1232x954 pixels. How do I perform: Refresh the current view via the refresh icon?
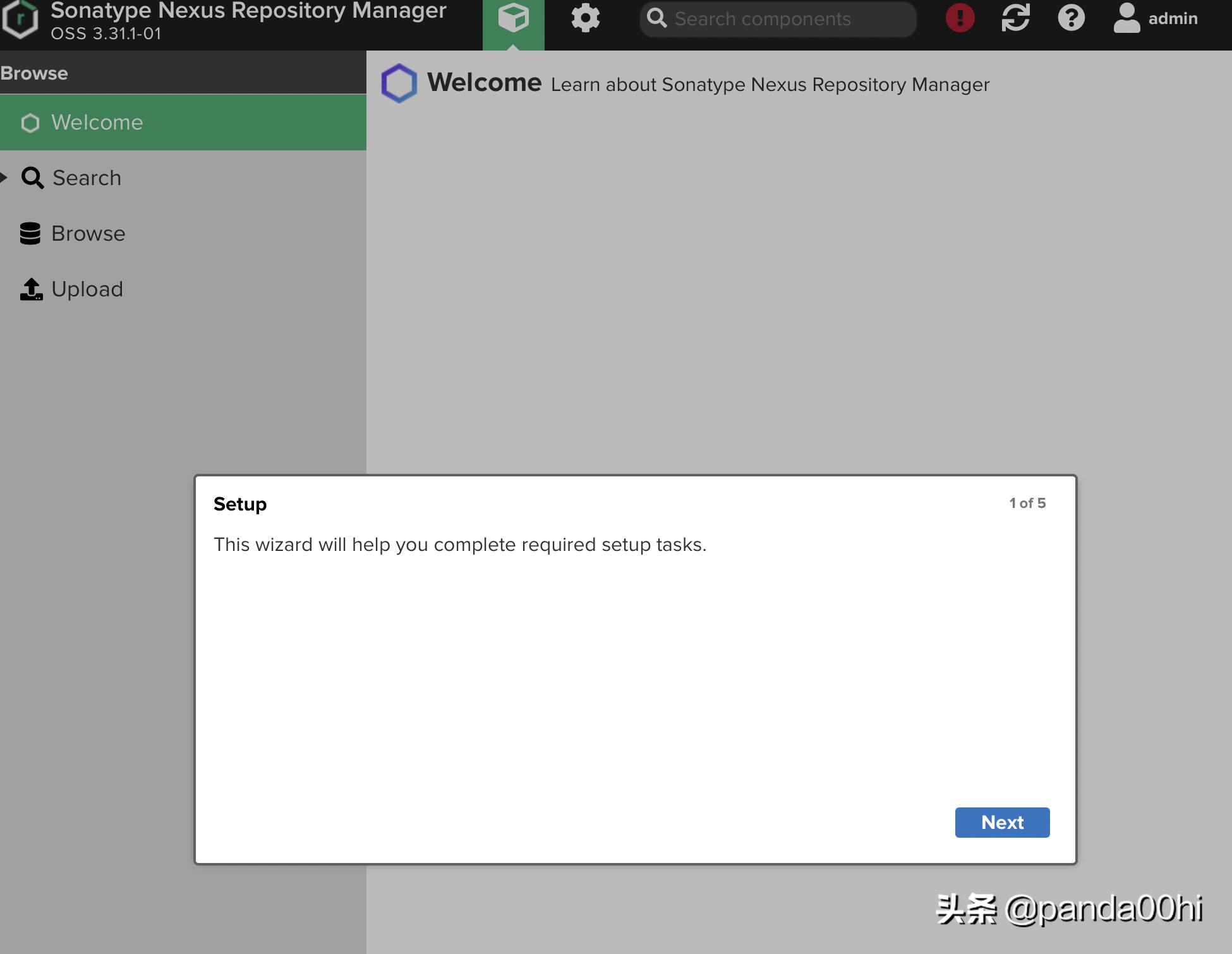1015,18
